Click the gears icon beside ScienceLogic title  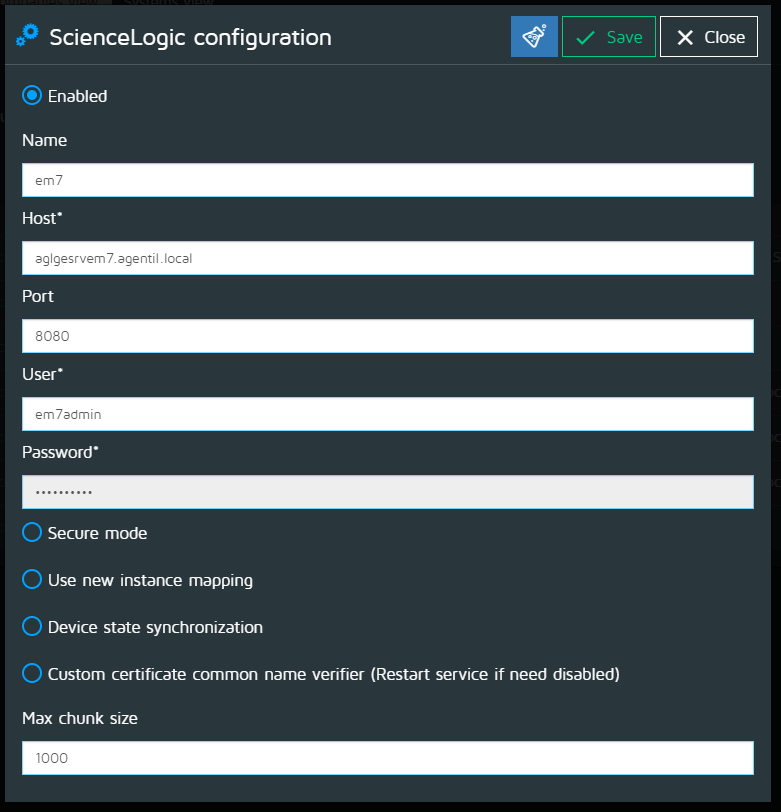29,37
